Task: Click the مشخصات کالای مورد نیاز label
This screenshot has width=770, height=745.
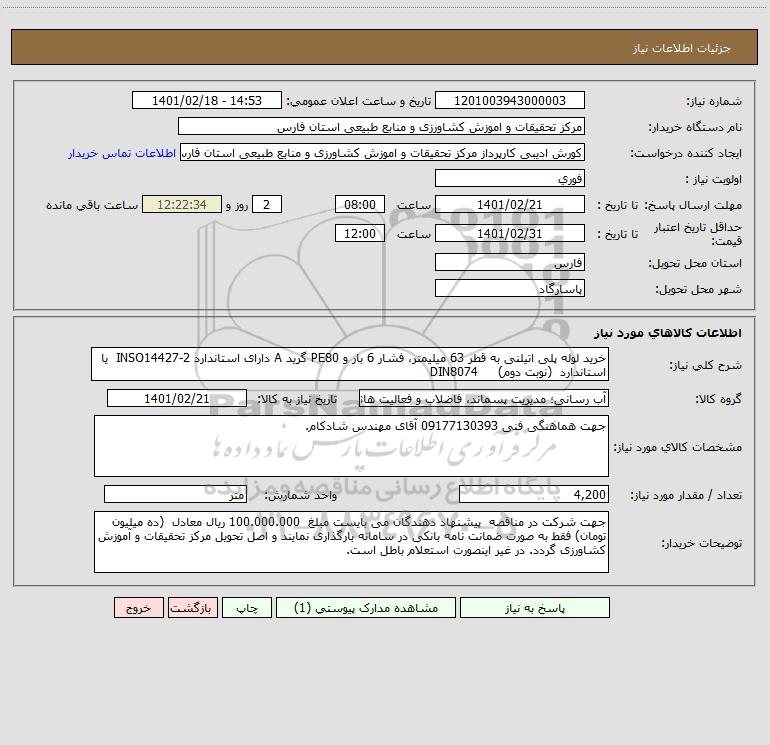Action: point(677,447)
